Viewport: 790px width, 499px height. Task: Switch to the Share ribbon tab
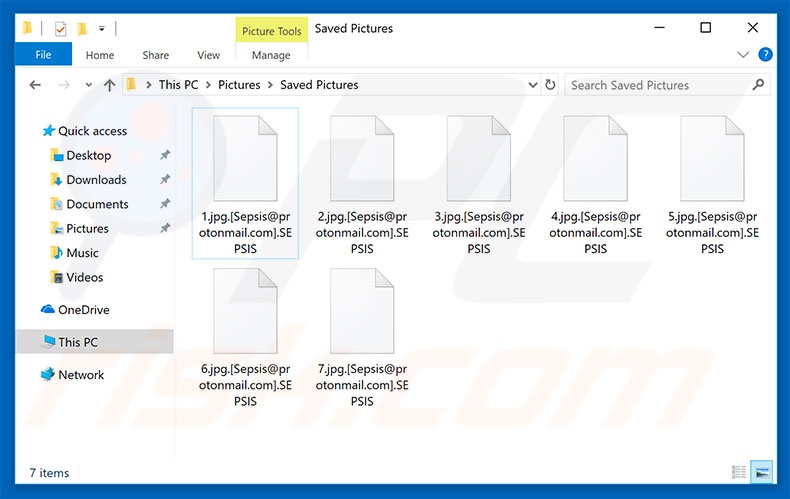(155, 55)
